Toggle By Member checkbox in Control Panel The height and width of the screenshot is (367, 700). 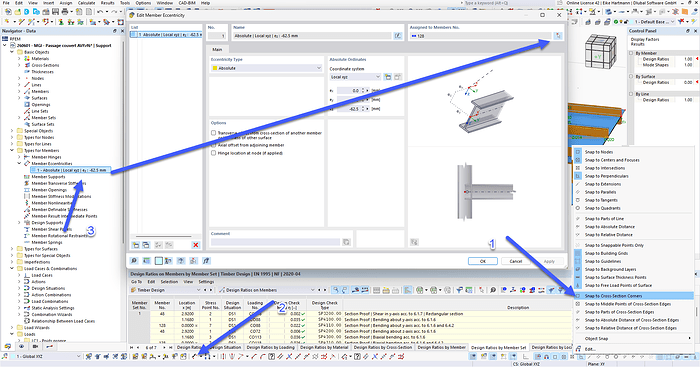pos(631,53)
